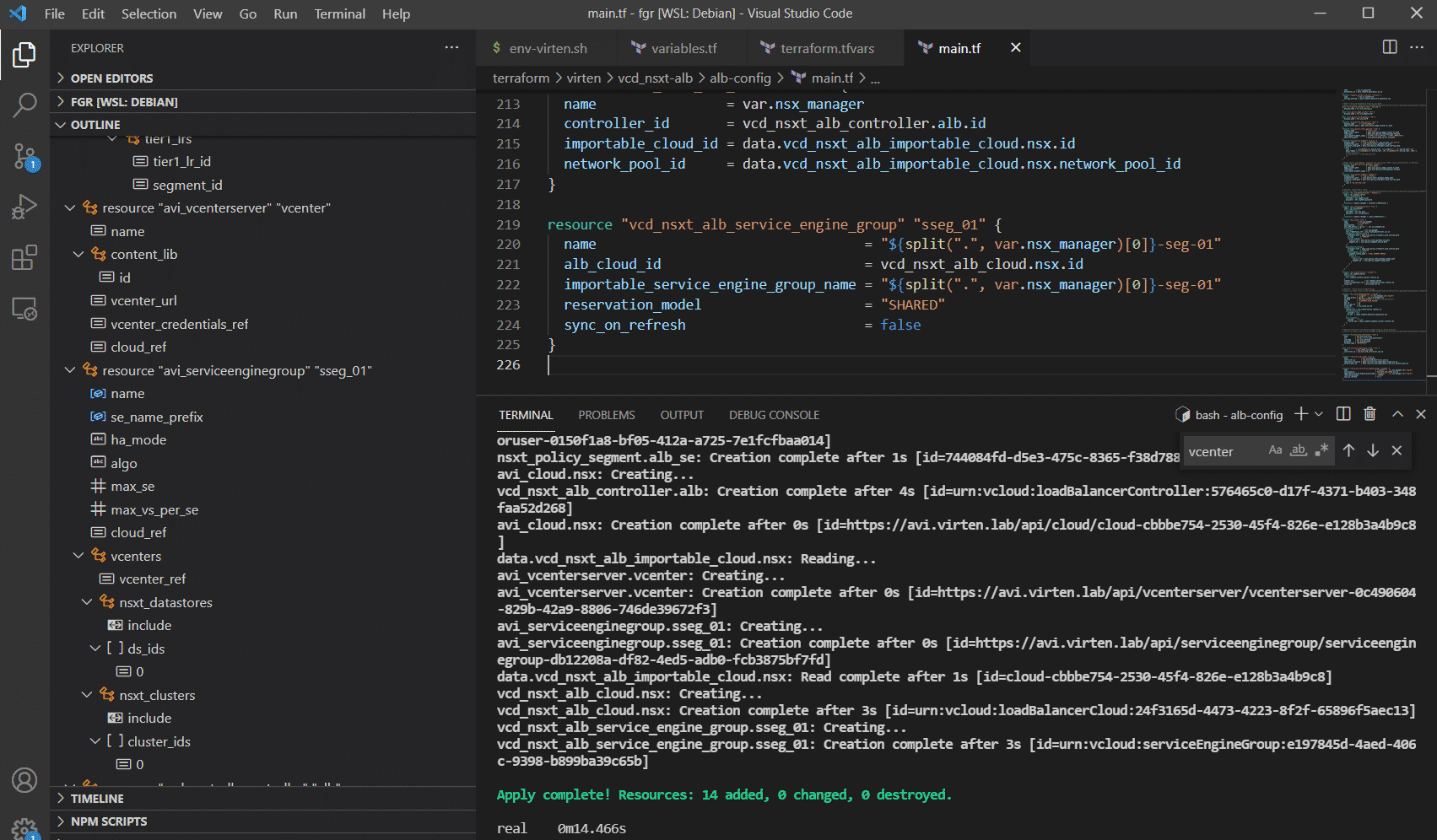Go to previous find match in terminal

click(1349, 450)
